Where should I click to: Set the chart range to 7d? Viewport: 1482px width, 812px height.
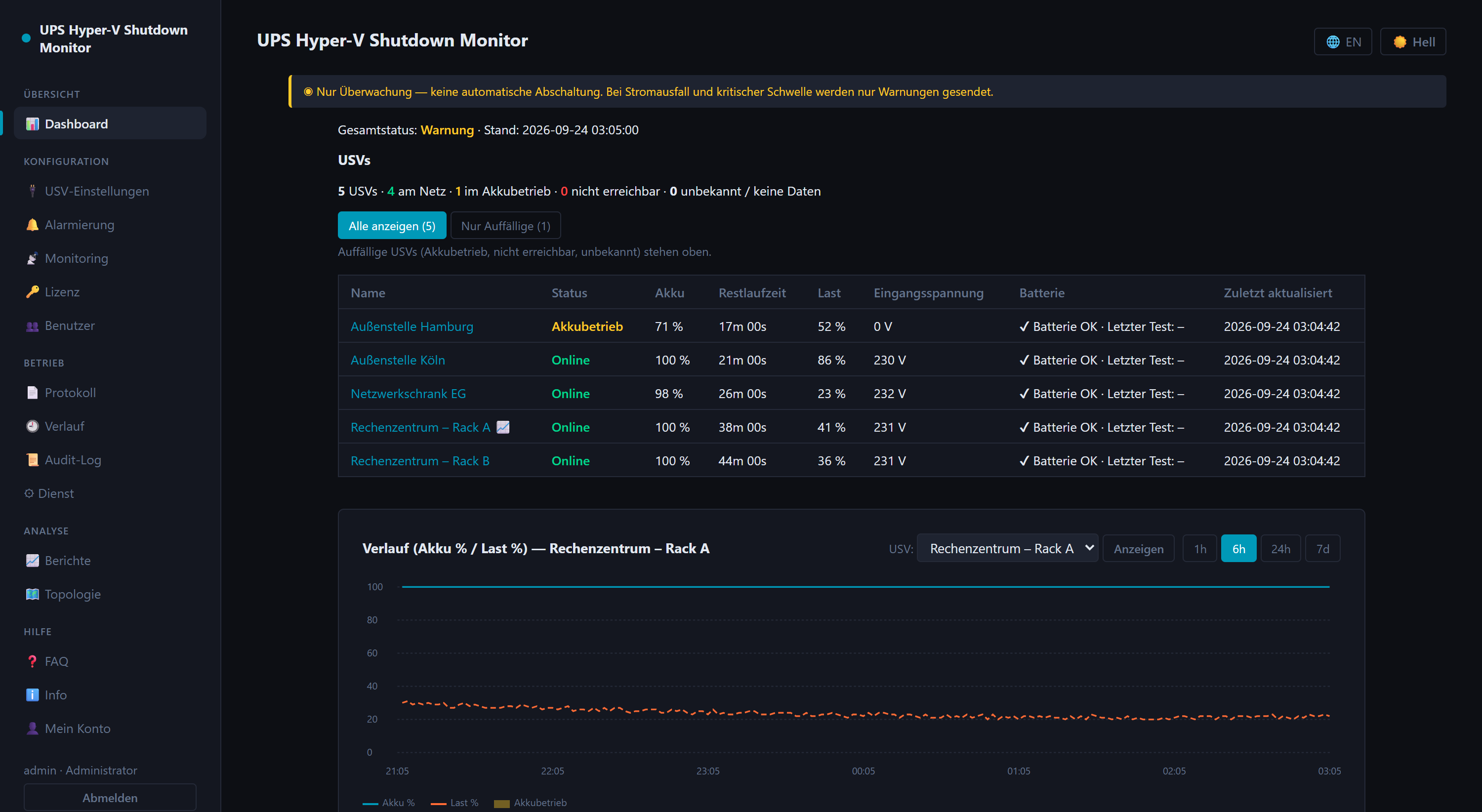(x=1322, y=549)
